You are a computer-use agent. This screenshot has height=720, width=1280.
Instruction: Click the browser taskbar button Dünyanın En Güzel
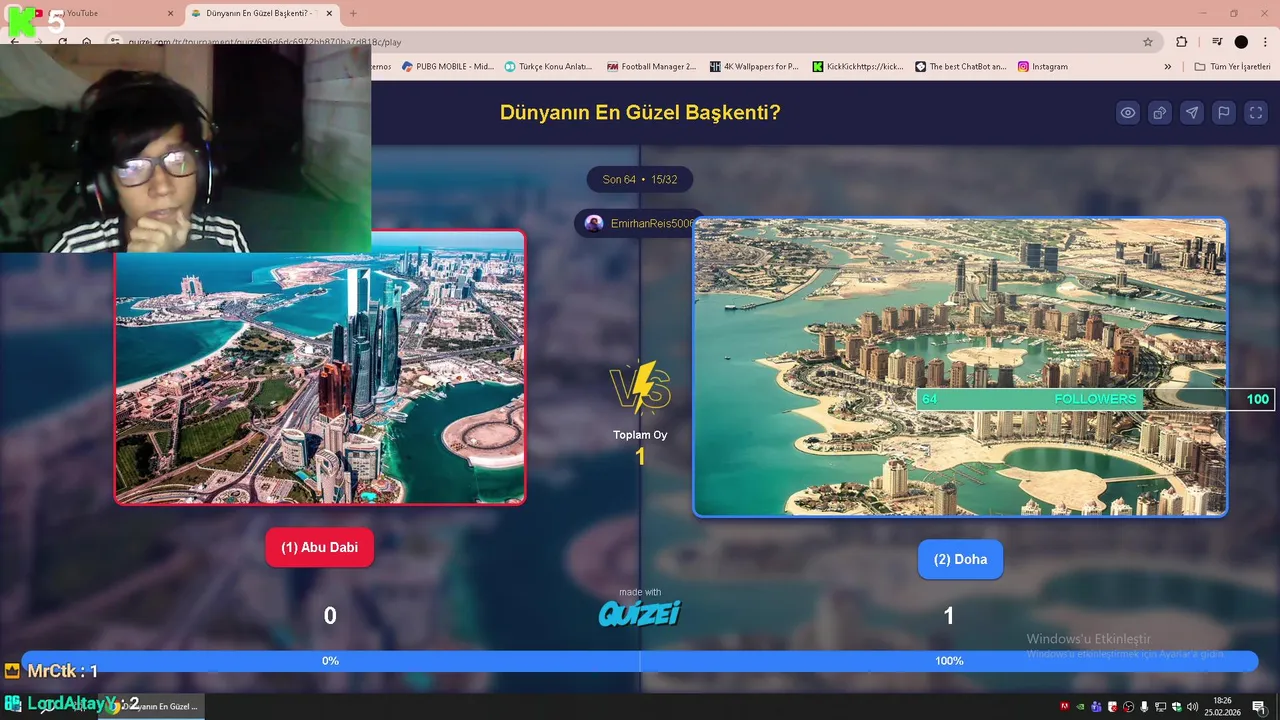pos(152,706)
